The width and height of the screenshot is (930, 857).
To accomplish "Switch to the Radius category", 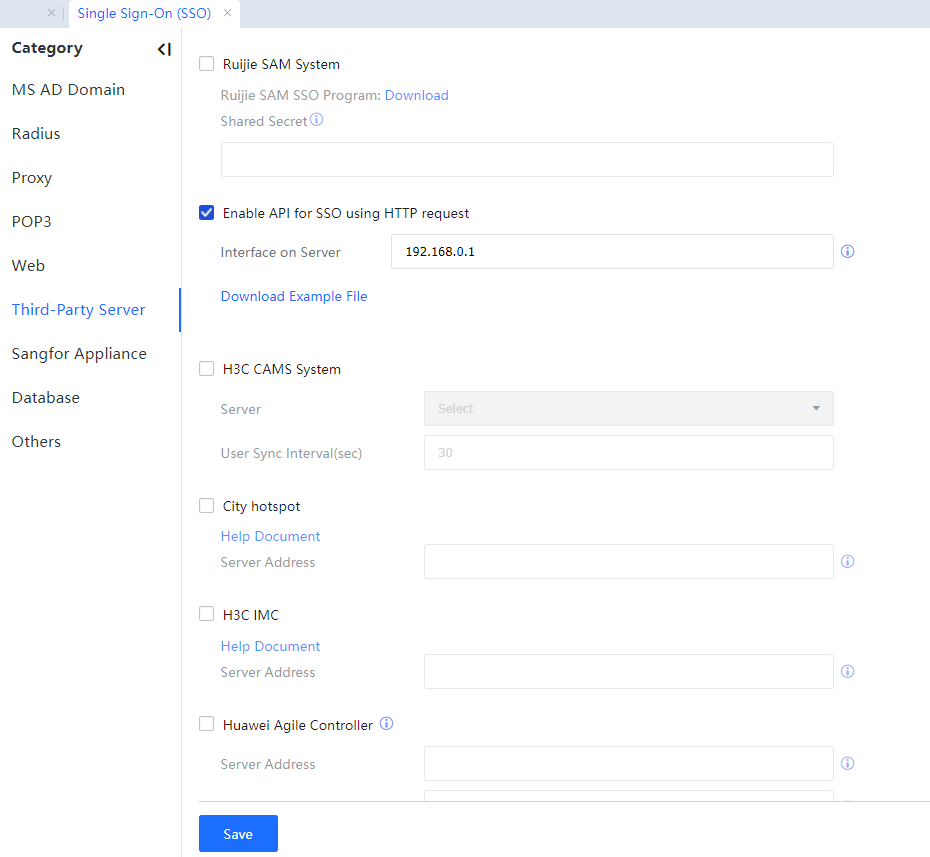I will tap(36, 134).
